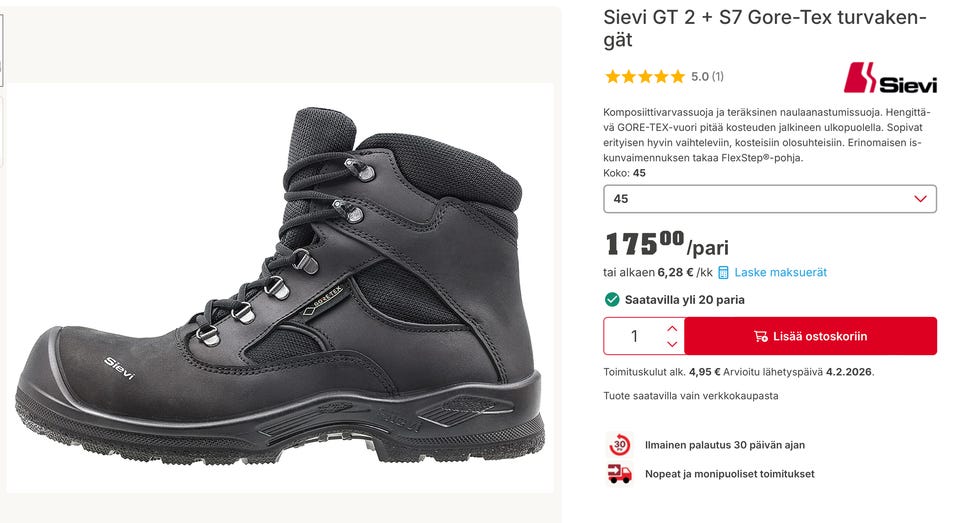Click the Sievi brand logo

[x=889, y=78]
